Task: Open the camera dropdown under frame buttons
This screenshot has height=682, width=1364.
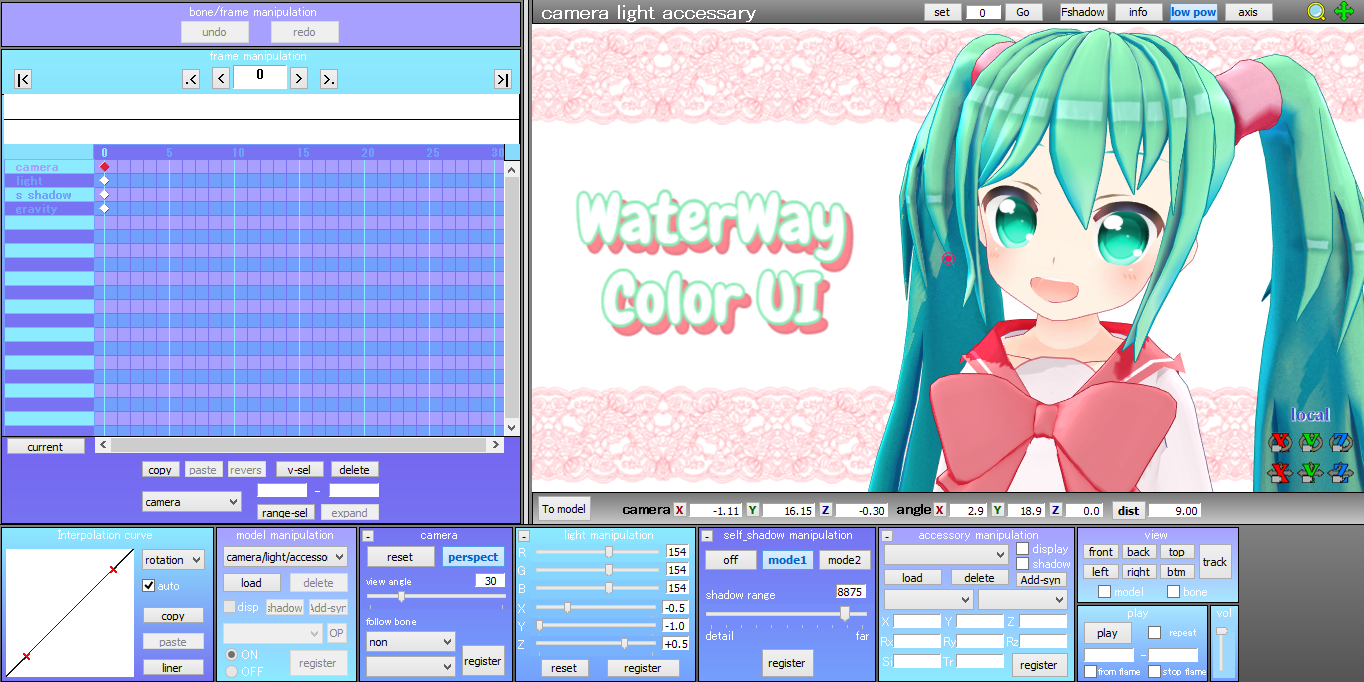Action: click(192, 502)
